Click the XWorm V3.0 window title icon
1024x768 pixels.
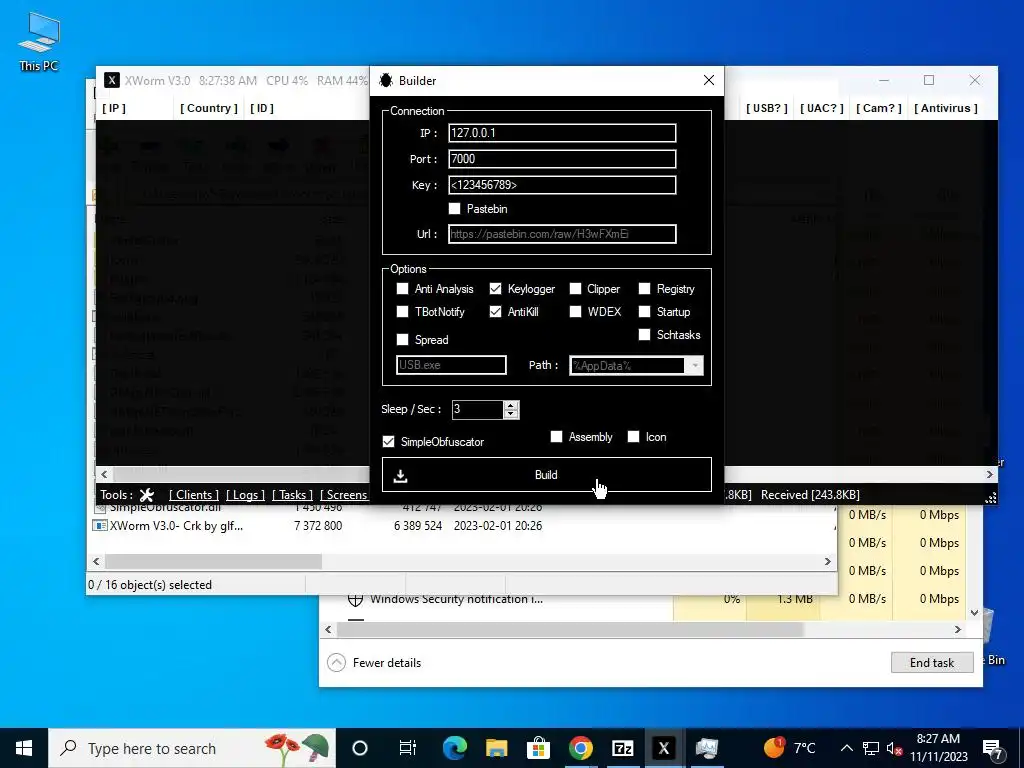pyautogui.click(x=112, y=80)
